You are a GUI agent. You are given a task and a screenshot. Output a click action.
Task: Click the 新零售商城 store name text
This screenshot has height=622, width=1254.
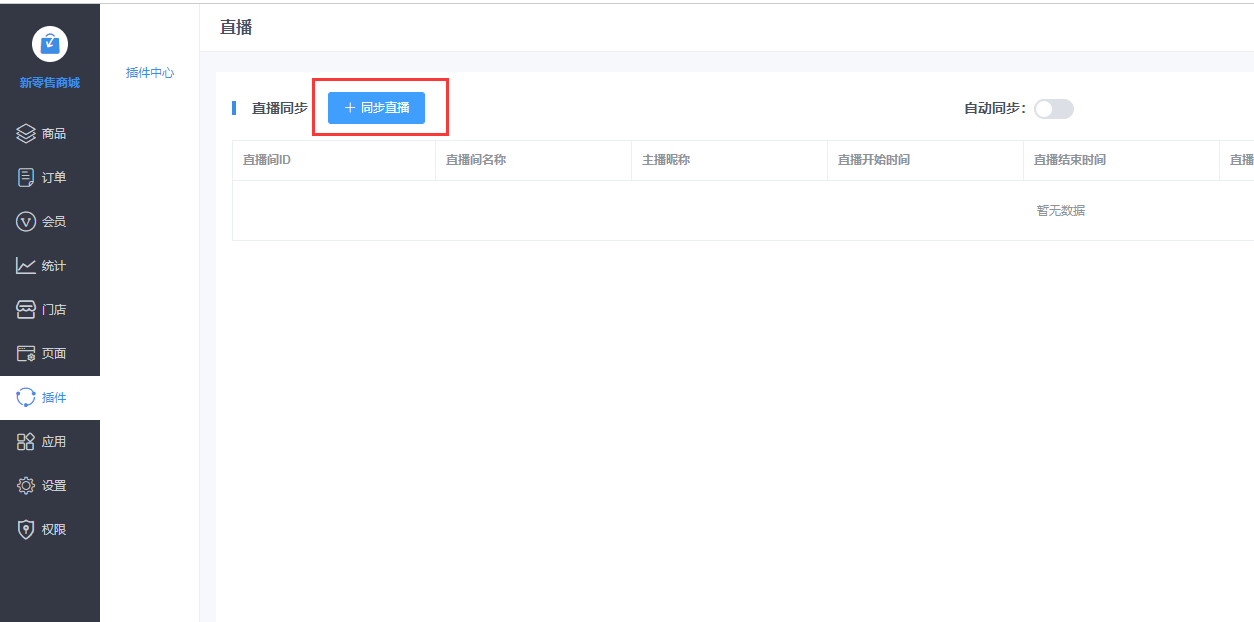pyautogui.click(x=50, y=83)
